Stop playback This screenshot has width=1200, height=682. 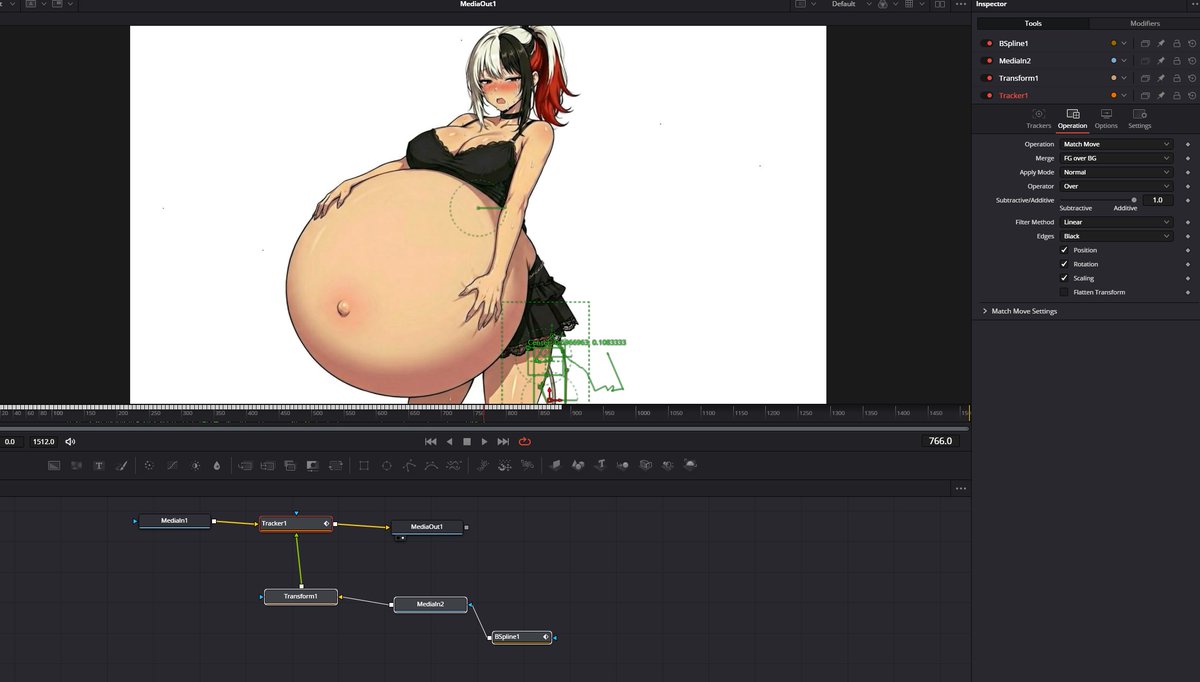click(467, 441)
